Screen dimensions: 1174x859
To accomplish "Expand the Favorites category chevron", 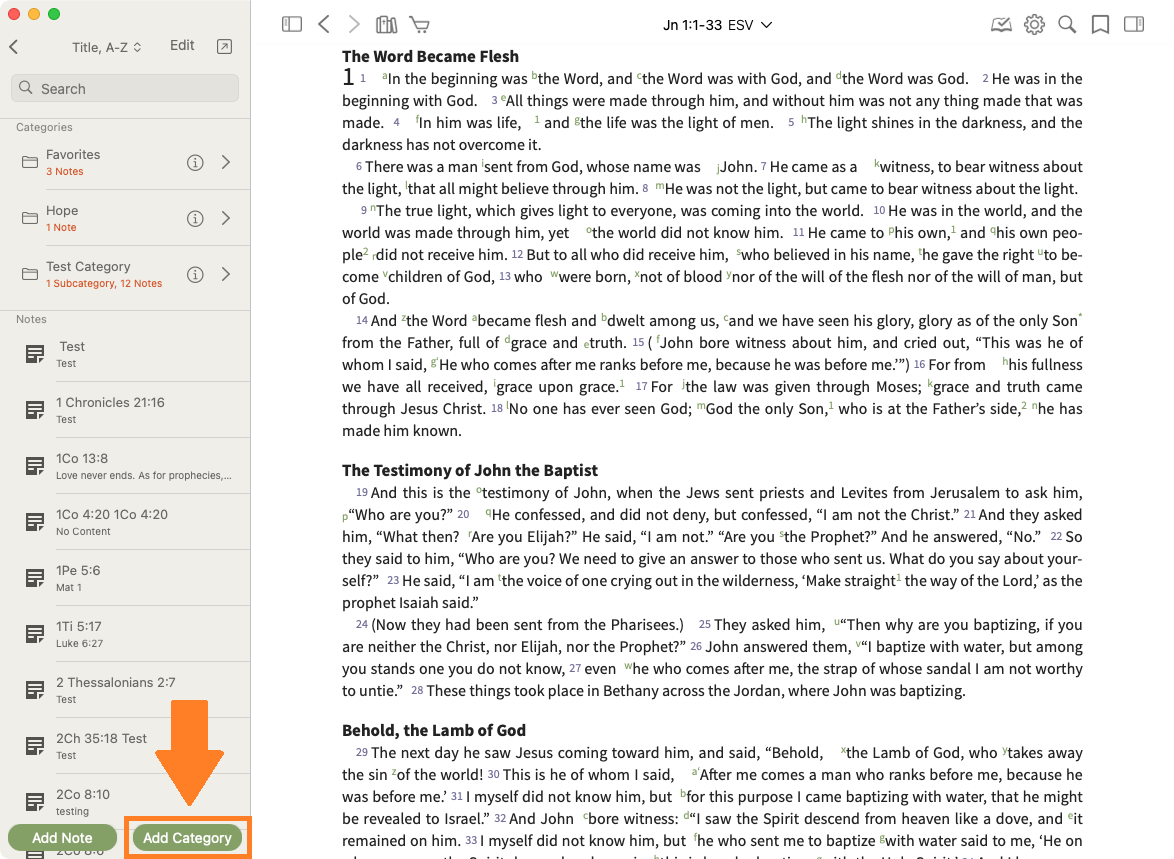I will coord(226,163).
